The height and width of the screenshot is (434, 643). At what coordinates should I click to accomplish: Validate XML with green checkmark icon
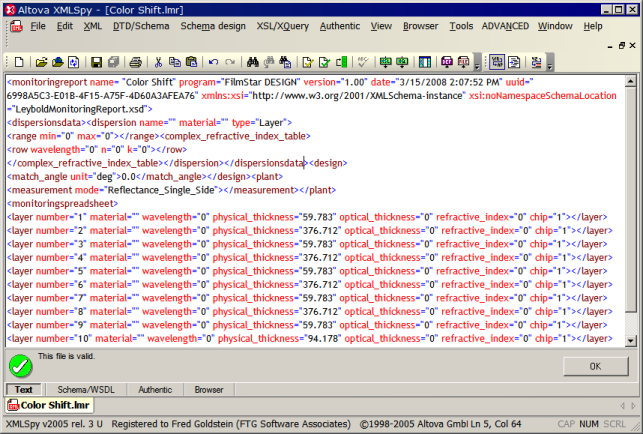[324, 62]
